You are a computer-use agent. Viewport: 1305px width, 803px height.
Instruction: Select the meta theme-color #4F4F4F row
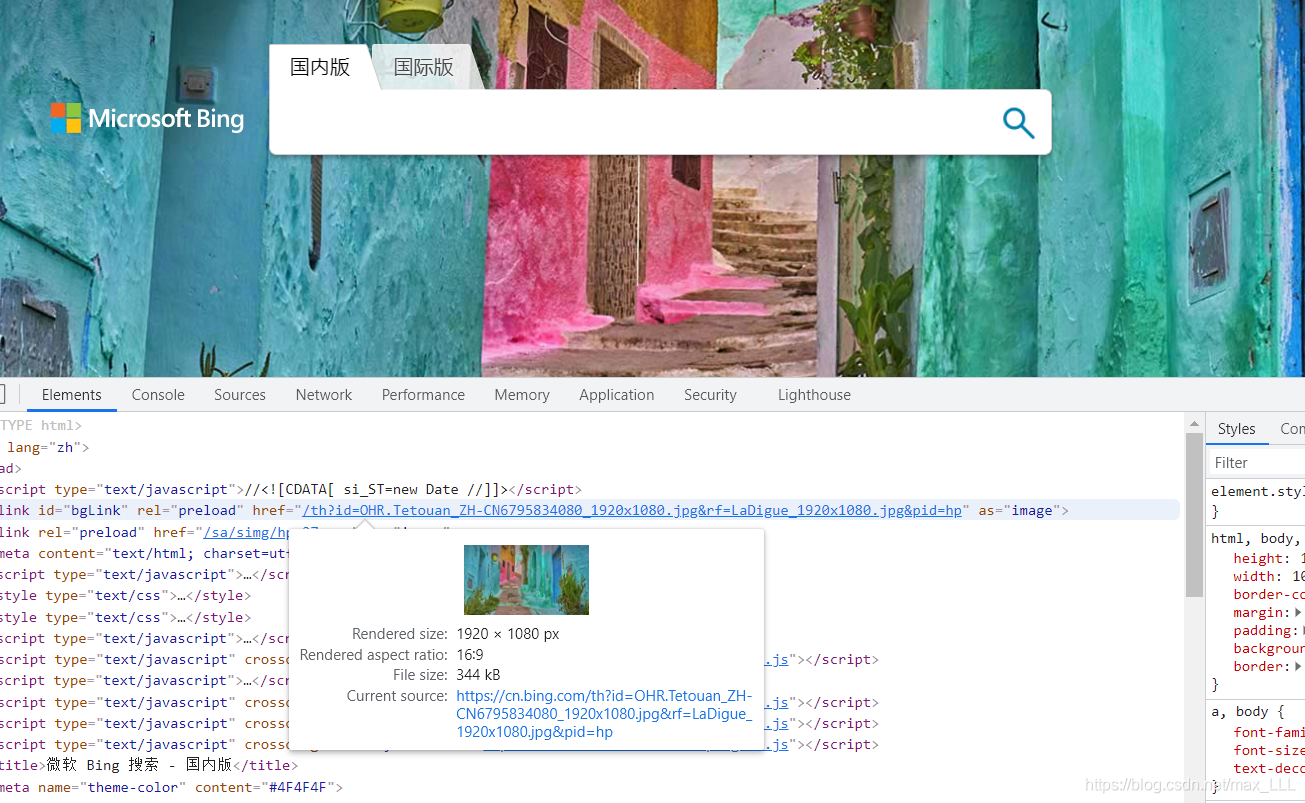click(171, 788)
